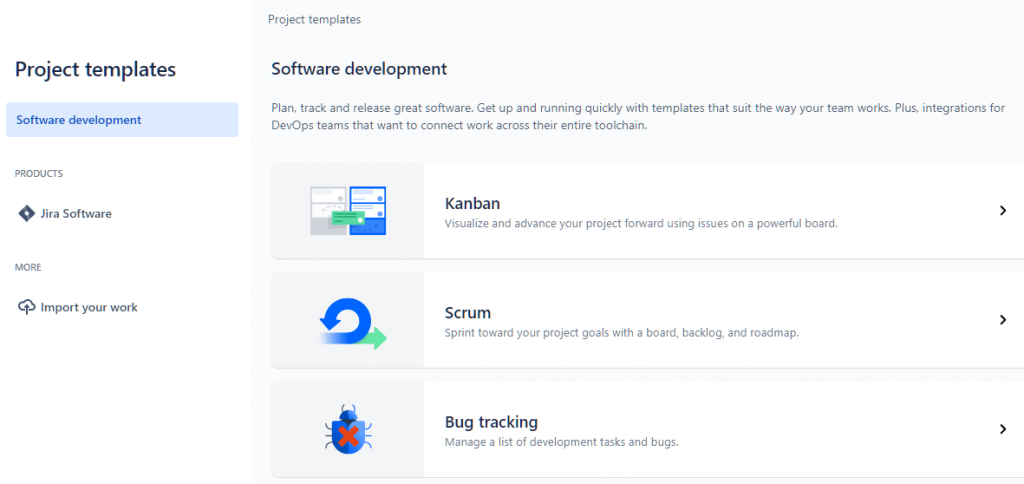
Task: Click Kanban description about powerful board
Action: coord(641,223)
